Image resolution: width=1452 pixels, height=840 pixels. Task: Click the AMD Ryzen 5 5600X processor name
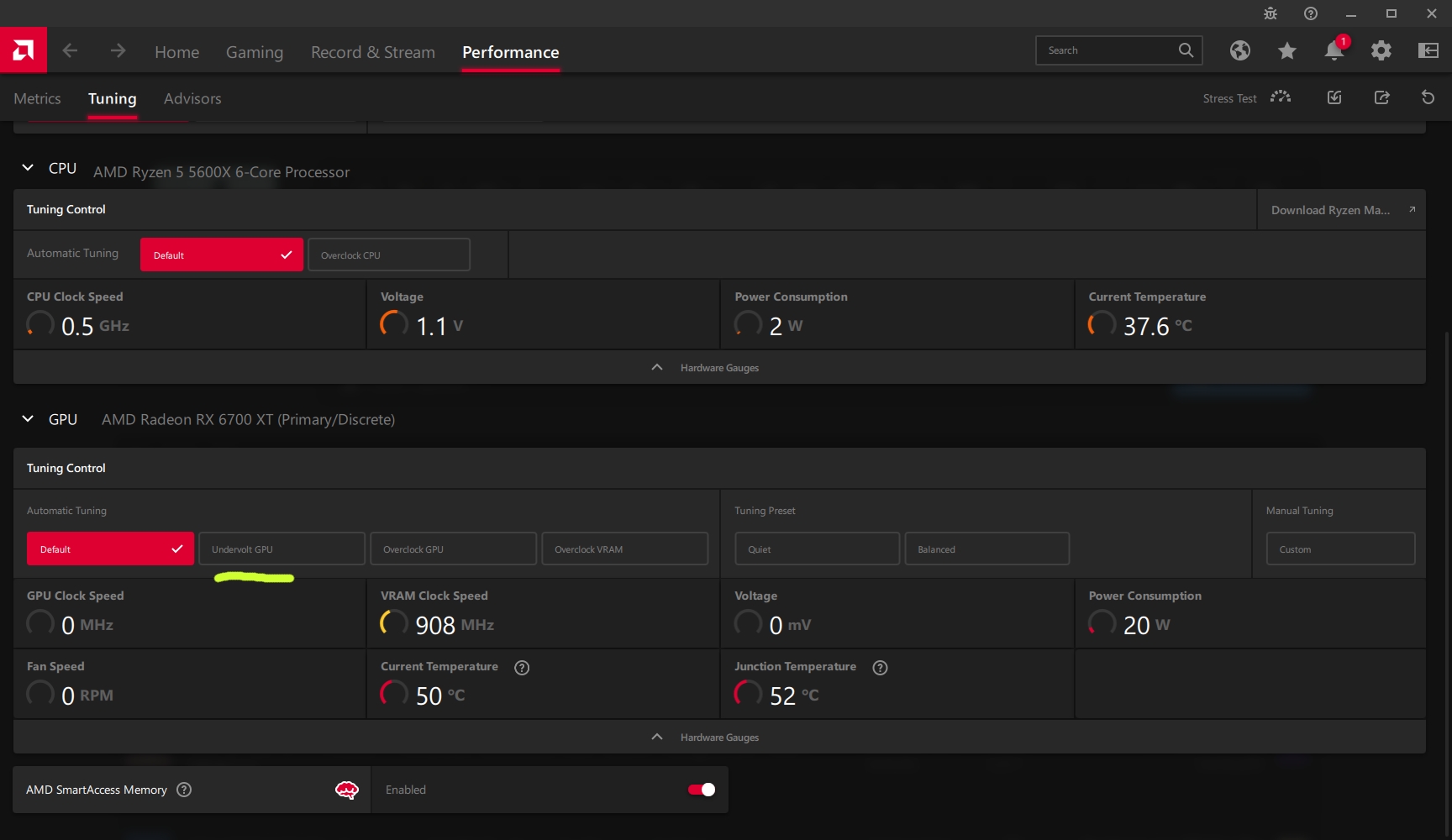click(x=221, y=172)
